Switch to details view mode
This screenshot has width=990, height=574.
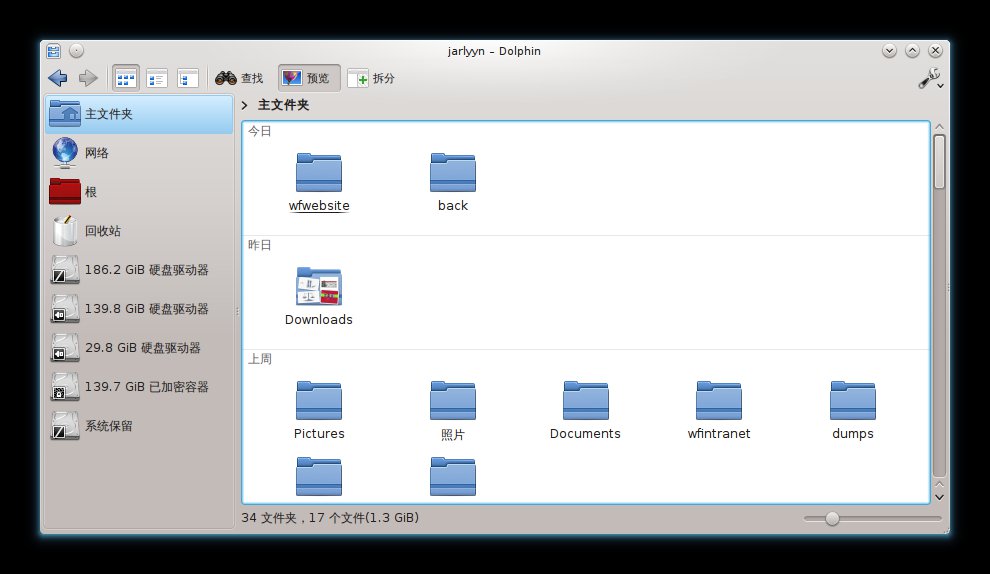point(157,78)
